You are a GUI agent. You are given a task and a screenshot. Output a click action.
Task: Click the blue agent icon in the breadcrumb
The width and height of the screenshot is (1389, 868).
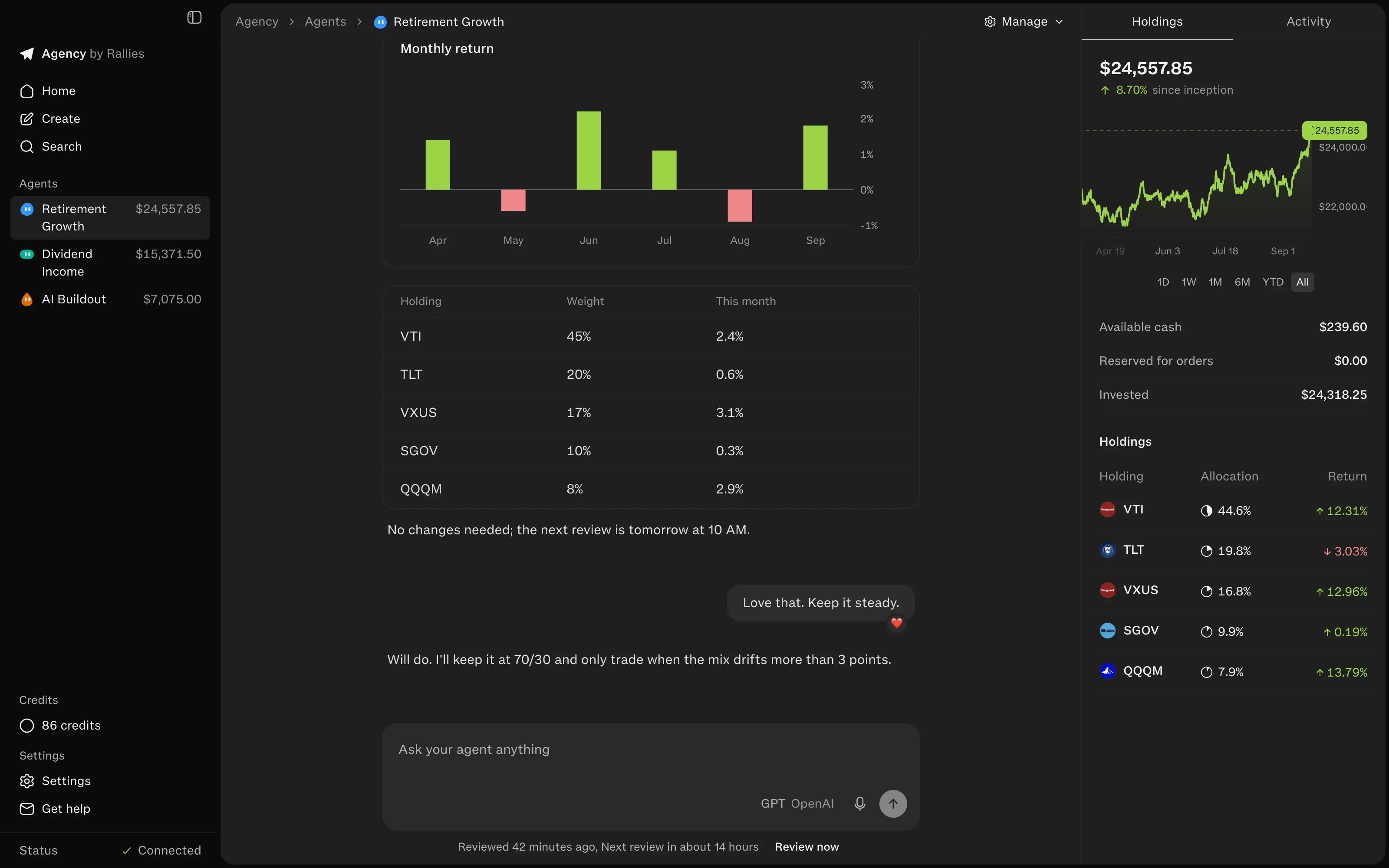(380, 22)
